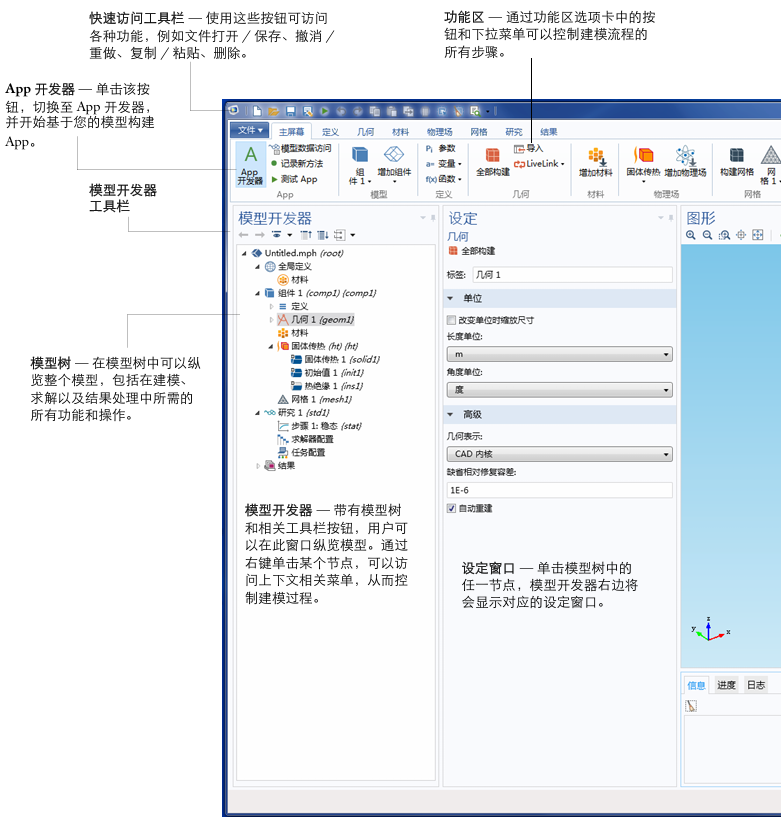Click the 增加组件 wireframe cube icon

point(394,154)
